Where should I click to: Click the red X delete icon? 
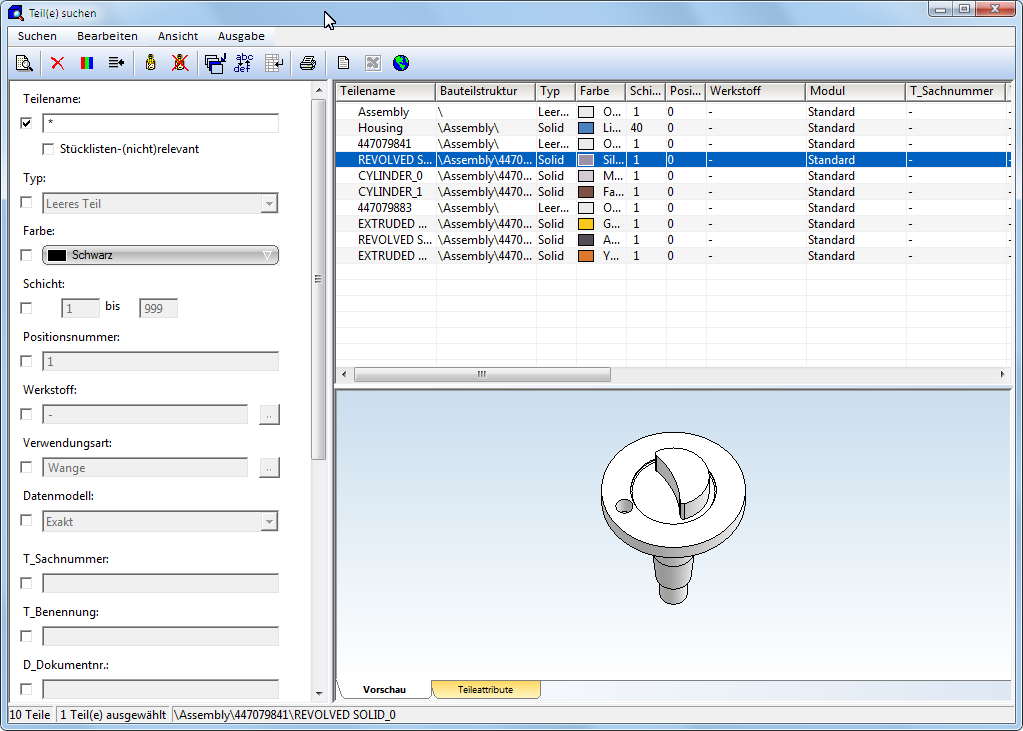pyautogui.click(x=57, y=63)
